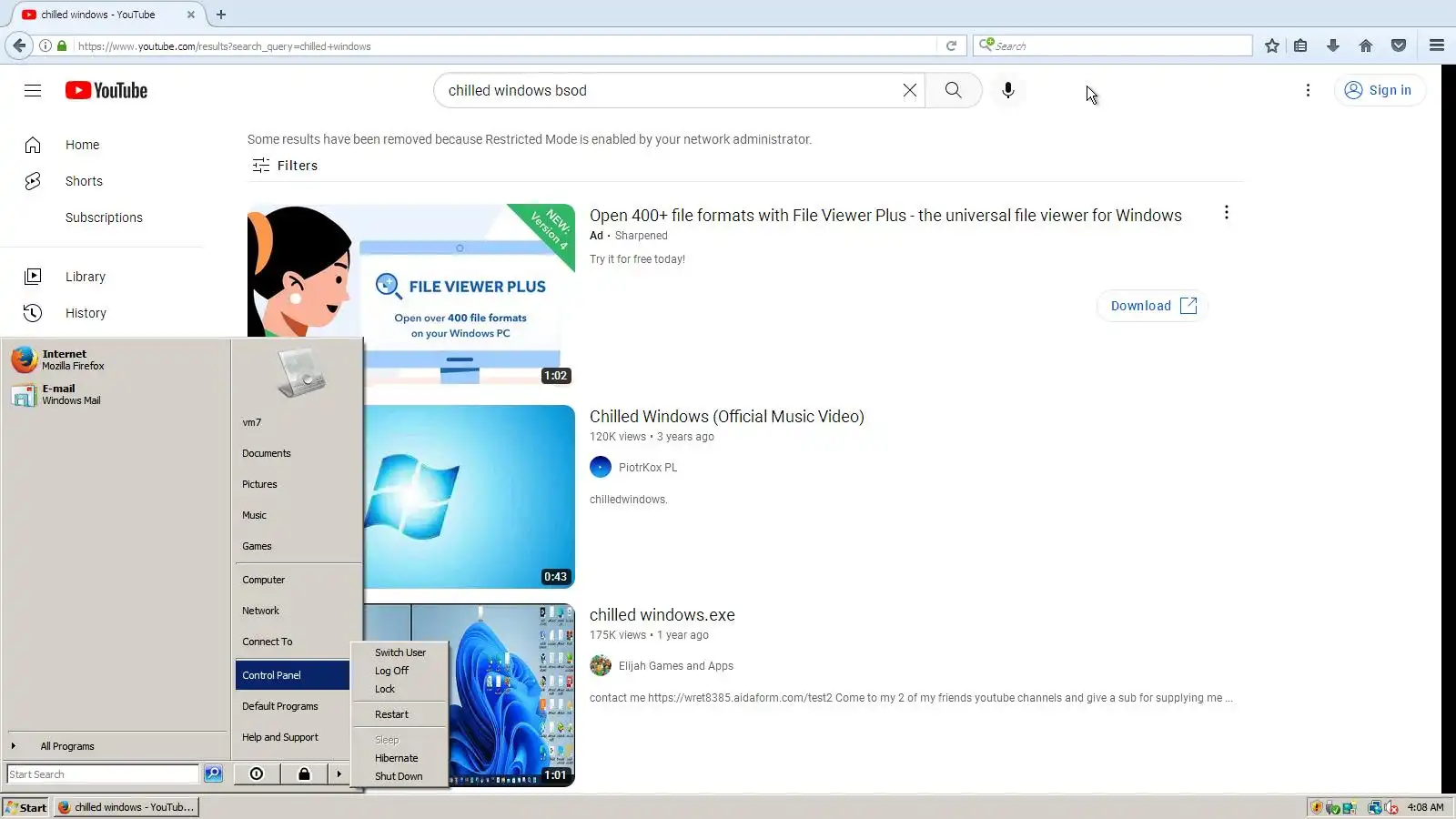Open the PiotrKox PL channel avatar
1456x819 pixels.
tap(601, 468)
